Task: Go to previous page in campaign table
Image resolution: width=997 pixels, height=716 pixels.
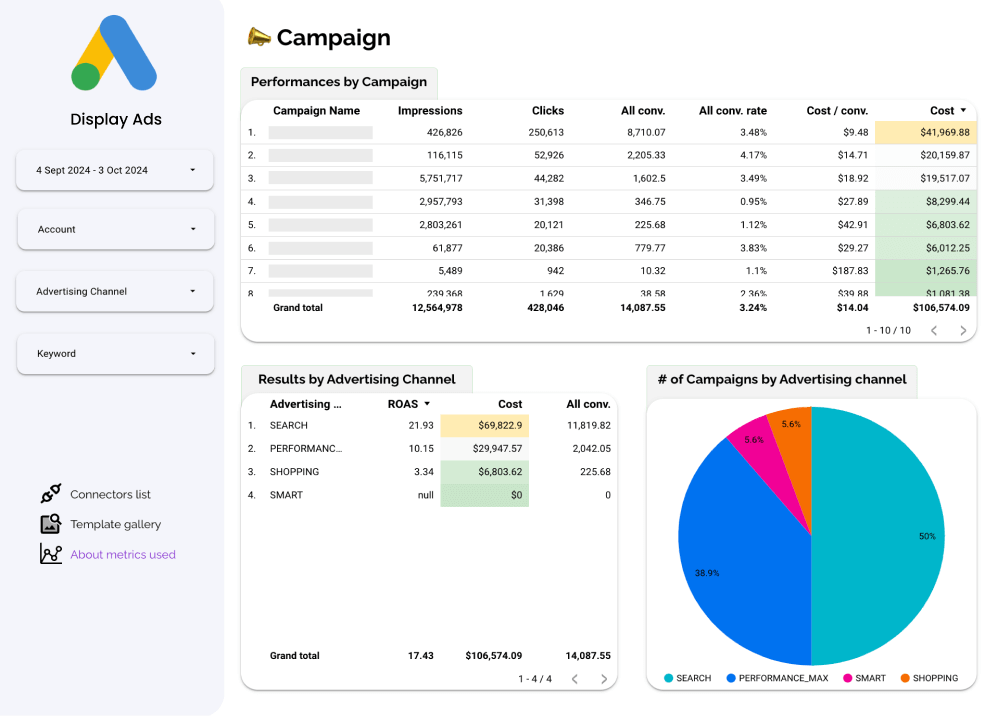Action: [934, 330]
